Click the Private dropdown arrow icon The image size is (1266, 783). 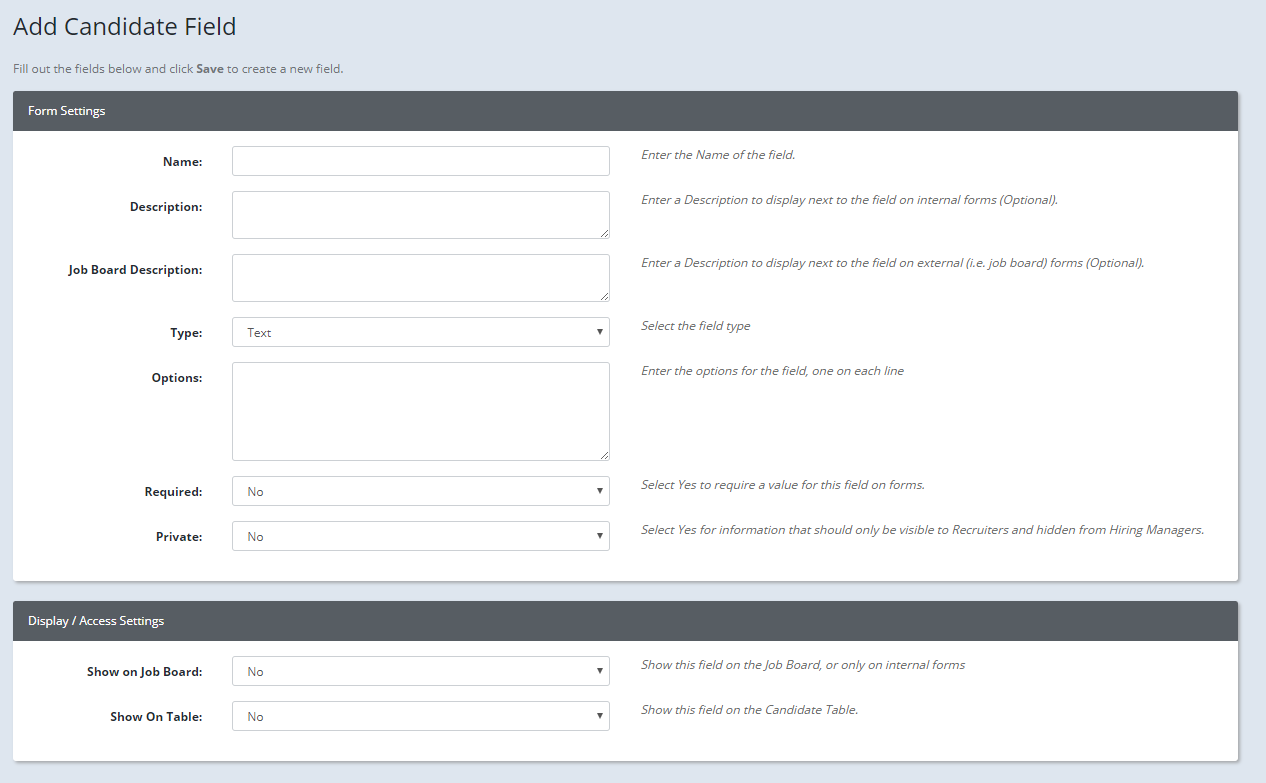(600, 536)
